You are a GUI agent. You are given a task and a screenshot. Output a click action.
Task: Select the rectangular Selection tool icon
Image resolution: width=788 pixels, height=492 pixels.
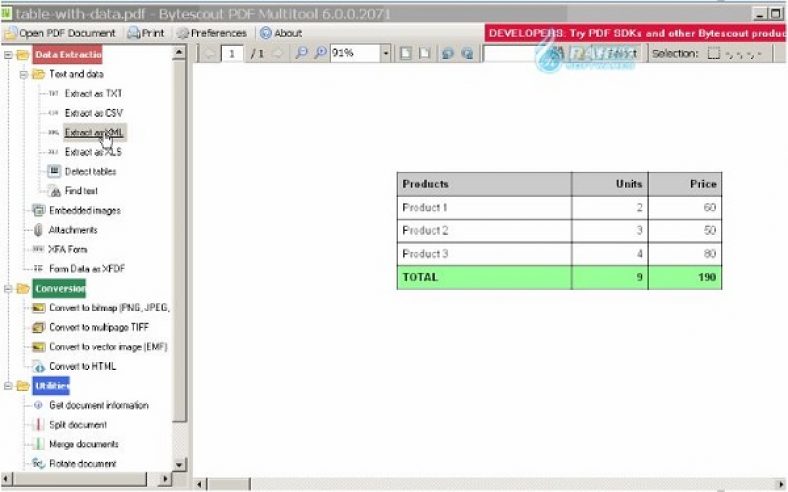714,53
